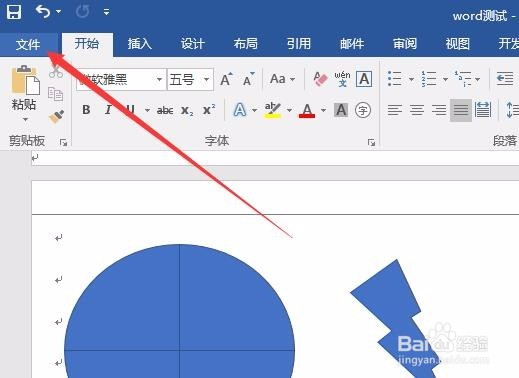
Task: Open the Text Effects dropdown arrow
Action: [x=255, y=110]
